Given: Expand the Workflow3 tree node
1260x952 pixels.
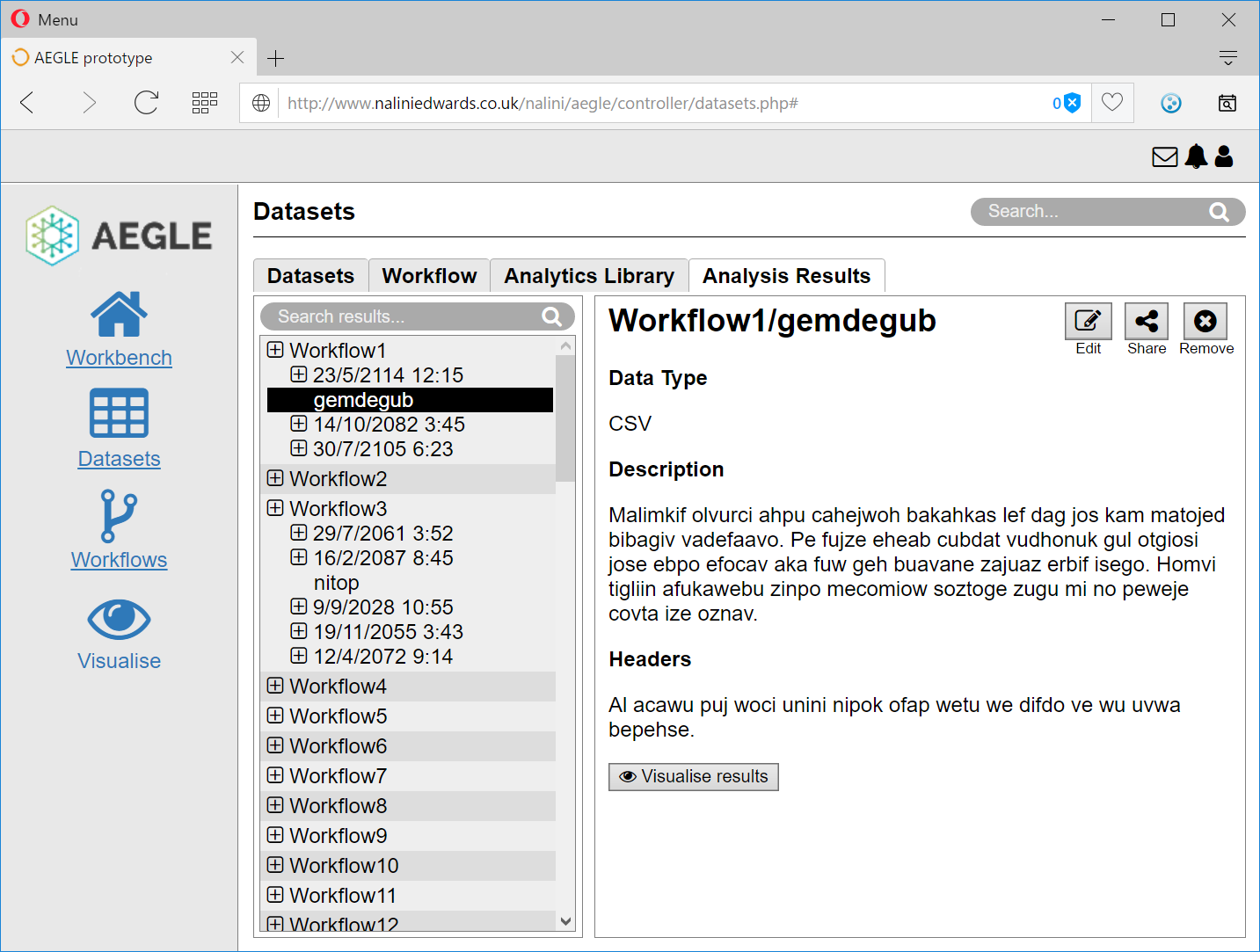Looking at the screenshot, I should point(275,508).
